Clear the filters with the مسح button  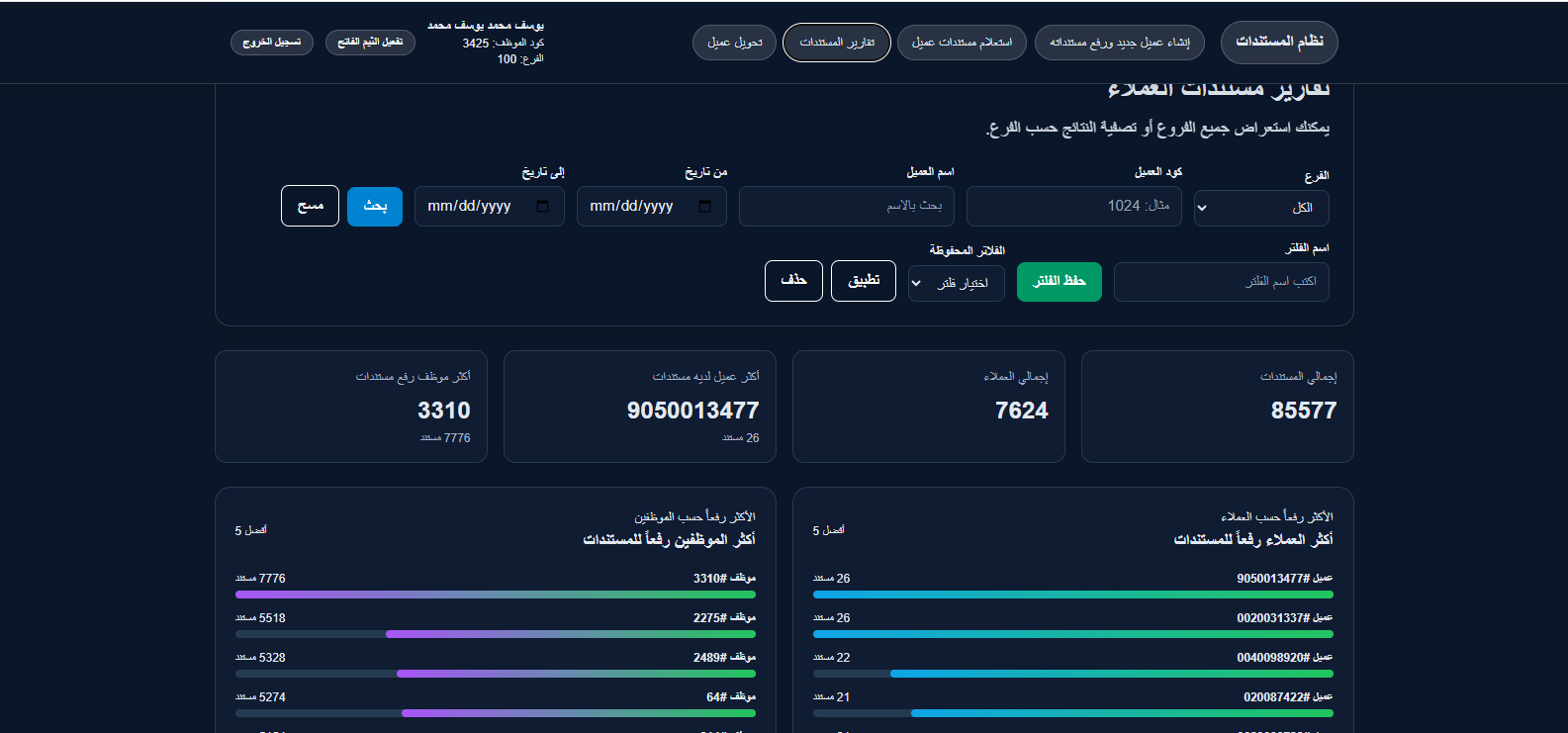pyautogui.click(x=310, y=206)
